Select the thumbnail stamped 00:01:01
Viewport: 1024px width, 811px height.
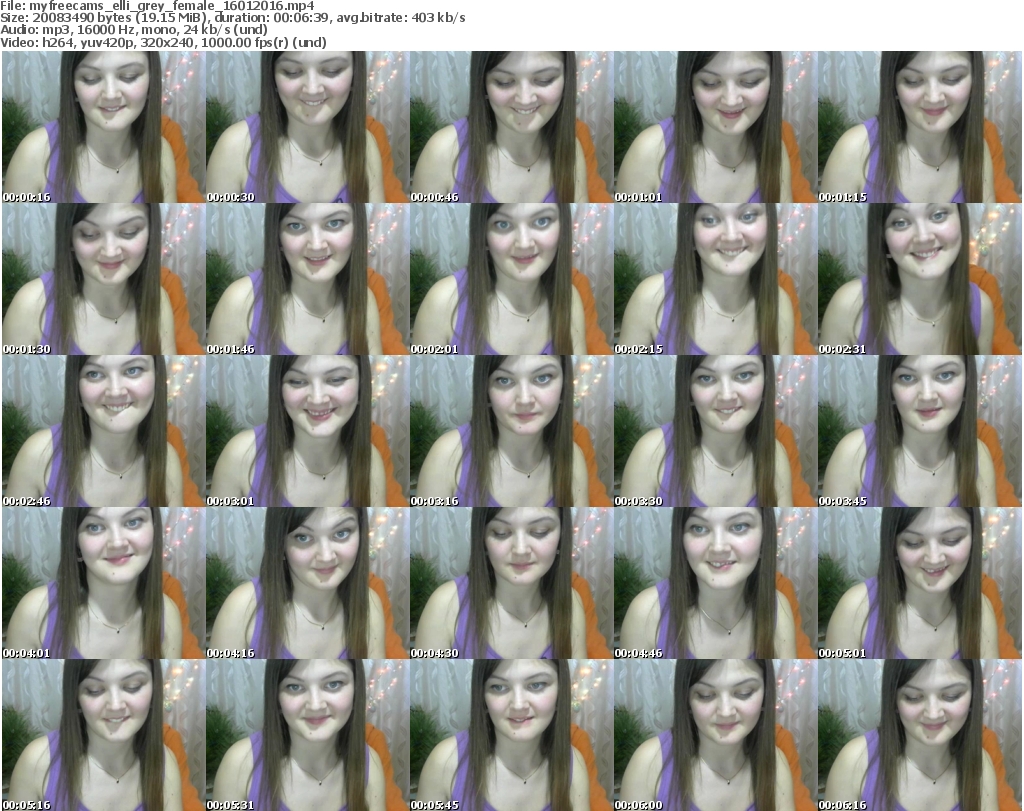pyautogui.click(x=715, y=127)
